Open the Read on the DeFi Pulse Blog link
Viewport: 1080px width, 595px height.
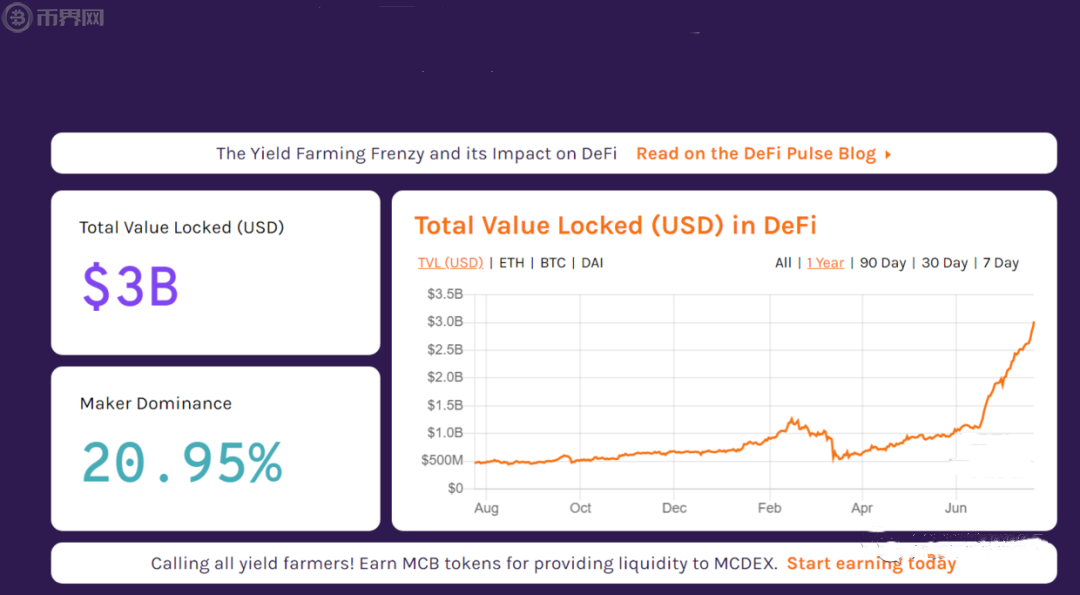[756, 154]
